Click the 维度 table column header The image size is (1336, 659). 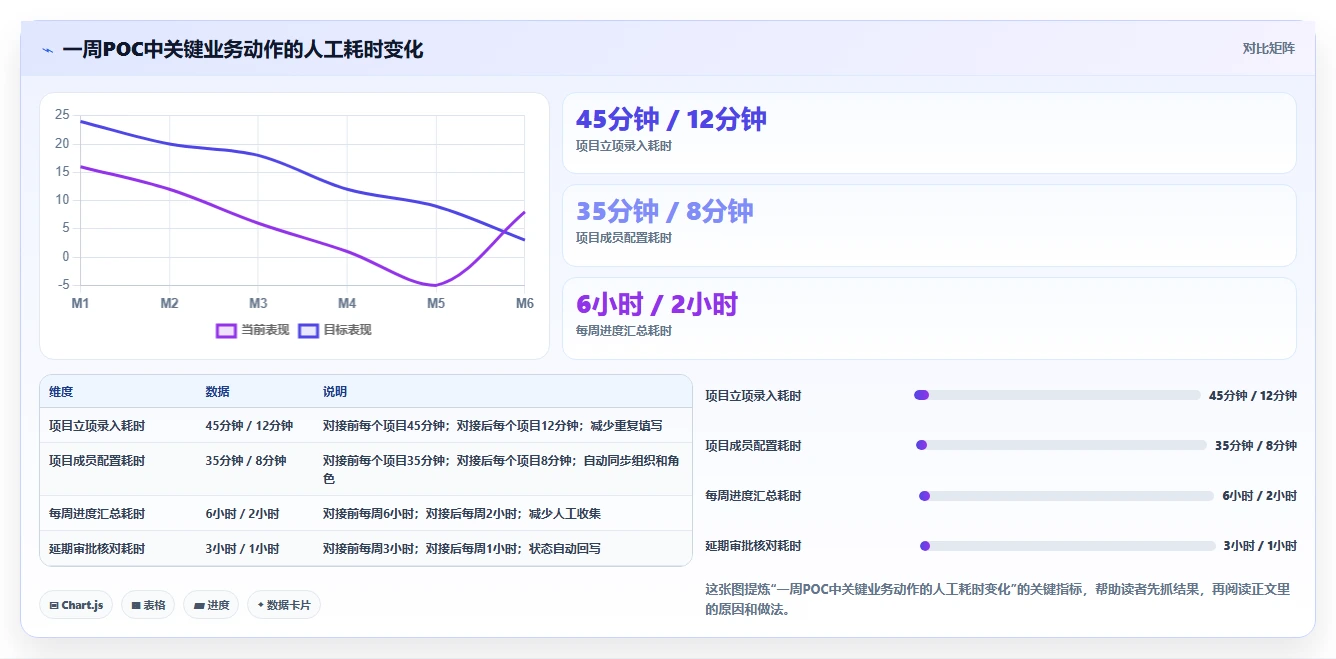click(x=61, y=392)
